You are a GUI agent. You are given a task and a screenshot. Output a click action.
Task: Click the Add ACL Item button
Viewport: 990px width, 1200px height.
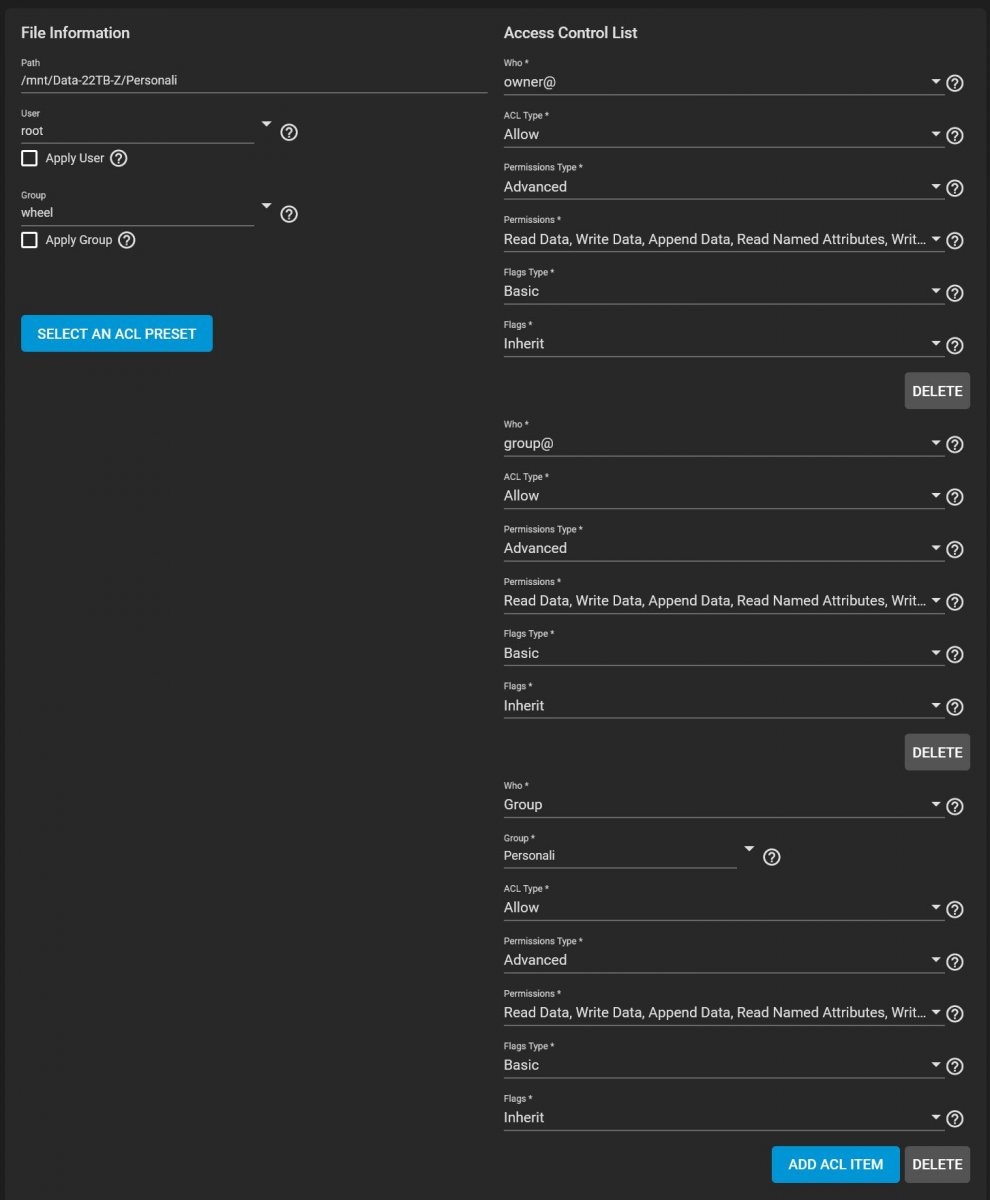point(836,1164)
